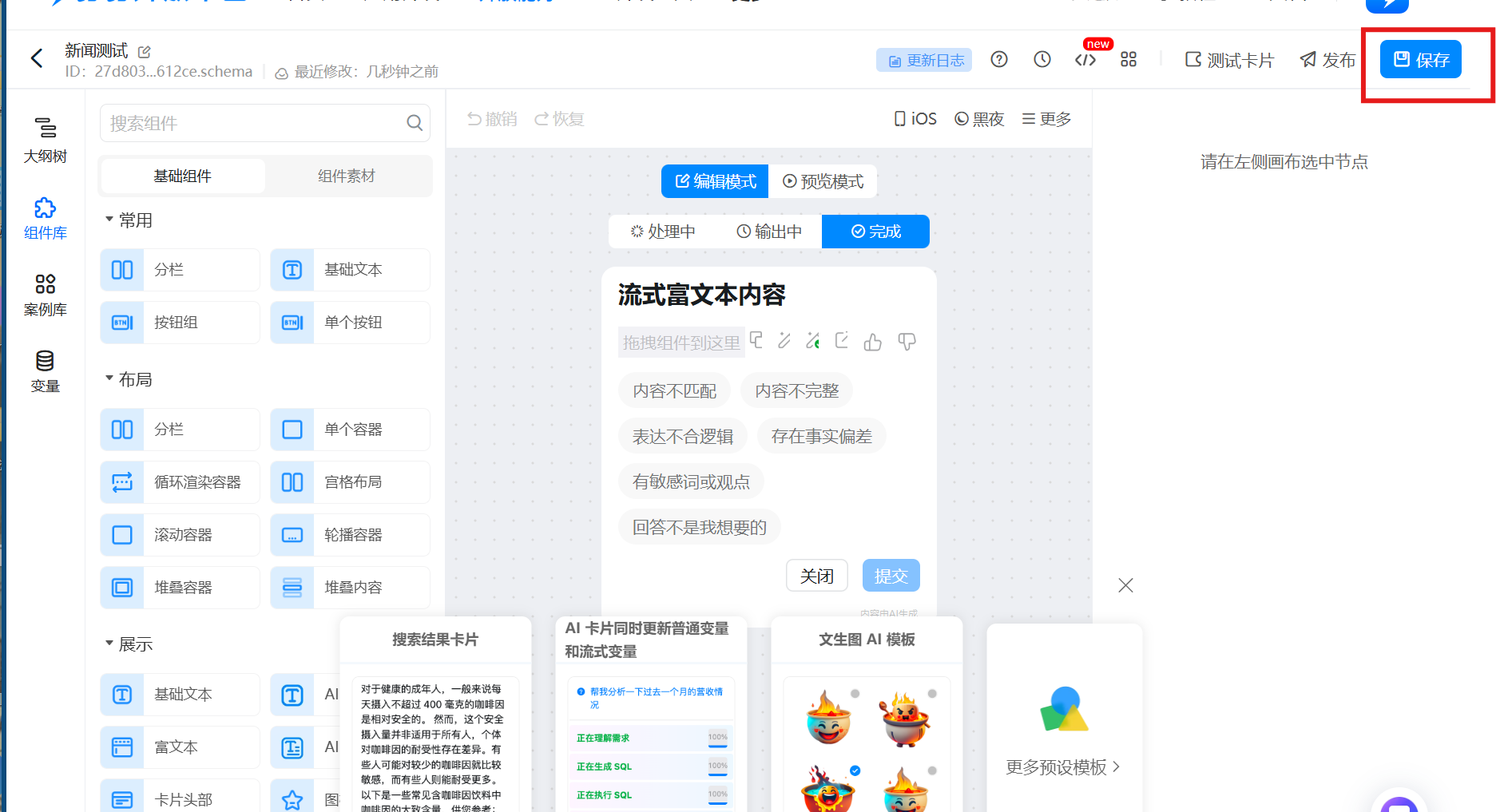Image resolution: width=1496 pixels, height=812 pixels.
Task: Close the template panel with the X icon
Action: tap(1126, 585)
